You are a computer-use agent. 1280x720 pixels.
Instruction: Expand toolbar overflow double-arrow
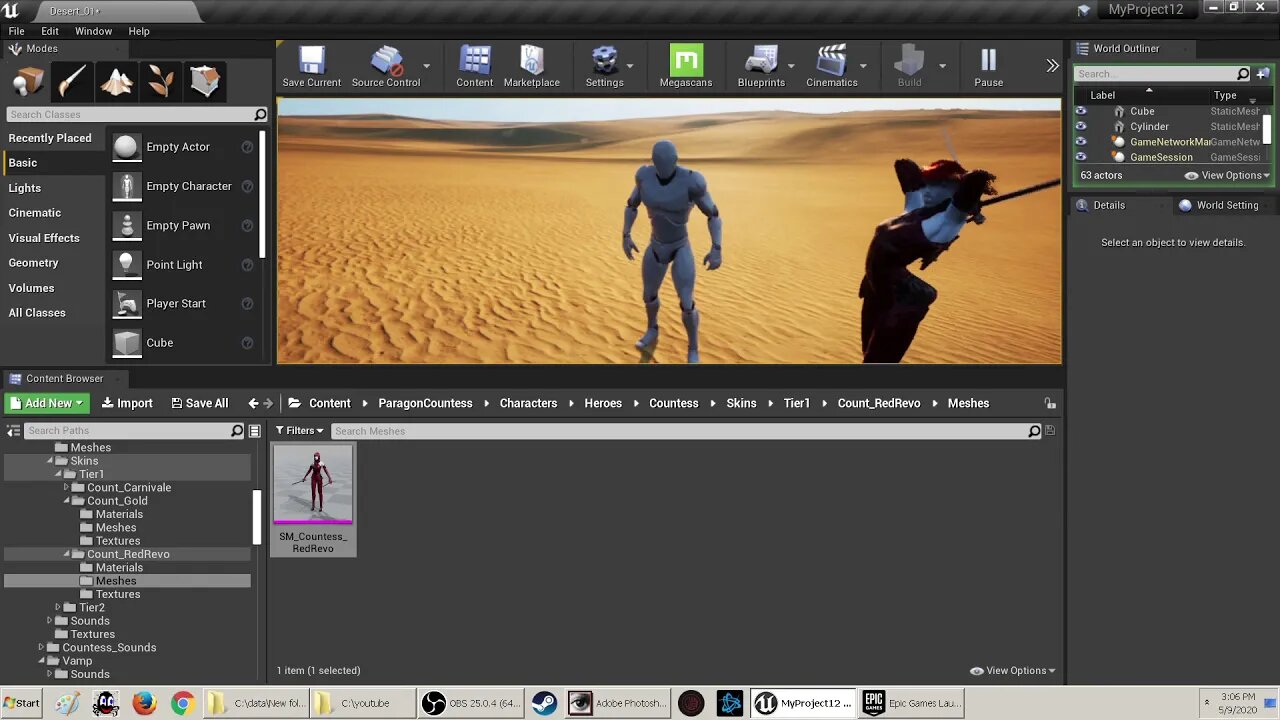(1052, 66)
